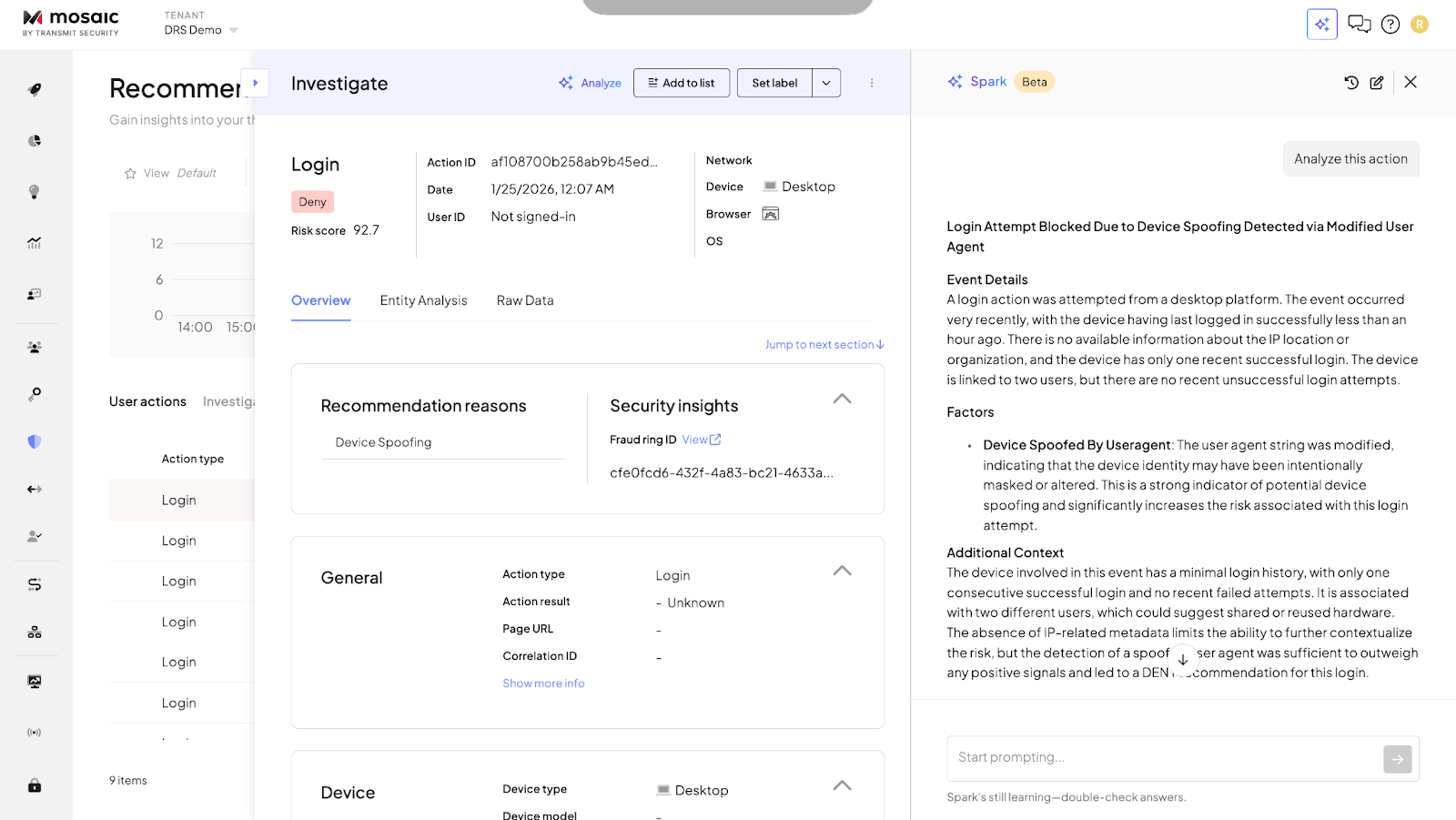Switch to the Raw Data tab
Screen dimensions: 1456x820
[525, 300]
